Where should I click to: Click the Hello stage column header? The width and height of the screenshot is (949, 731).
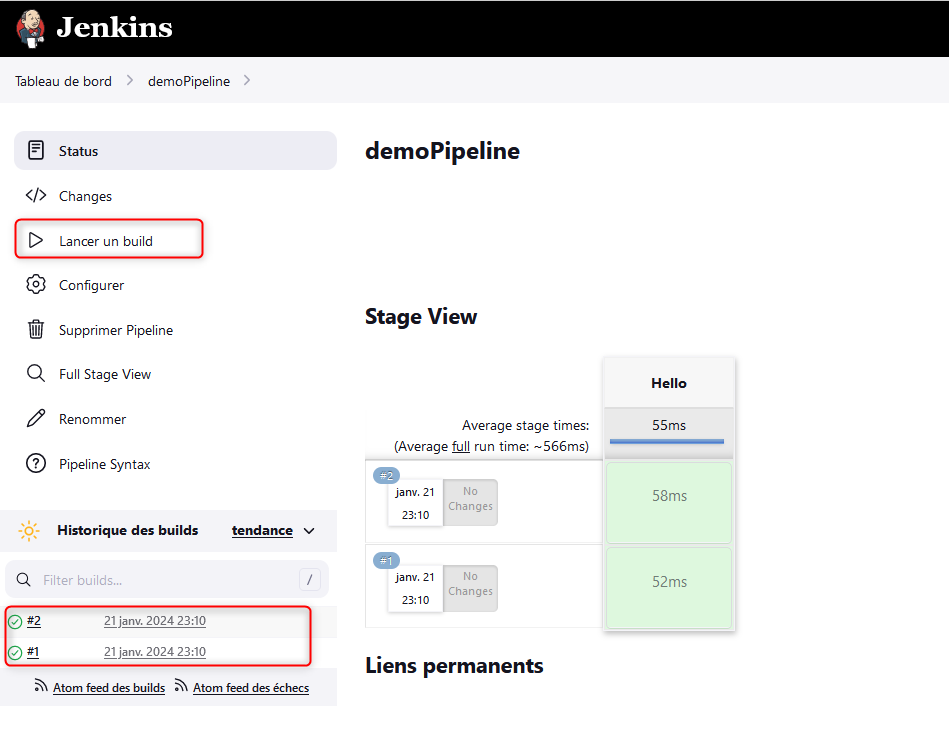(x=669, y=383)
